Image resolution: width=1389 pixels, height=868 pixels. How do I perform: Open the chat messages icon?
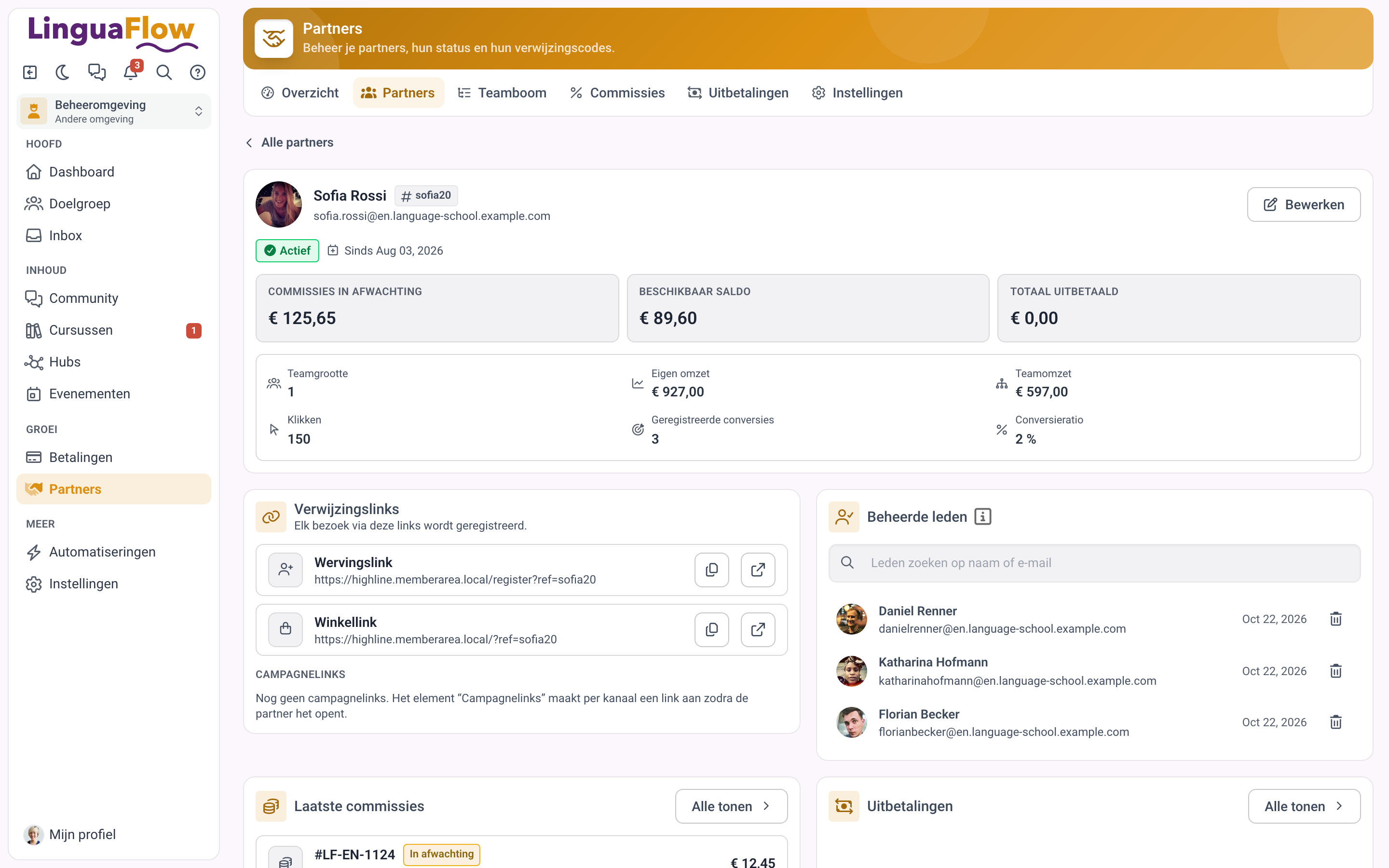coord(96,72)
